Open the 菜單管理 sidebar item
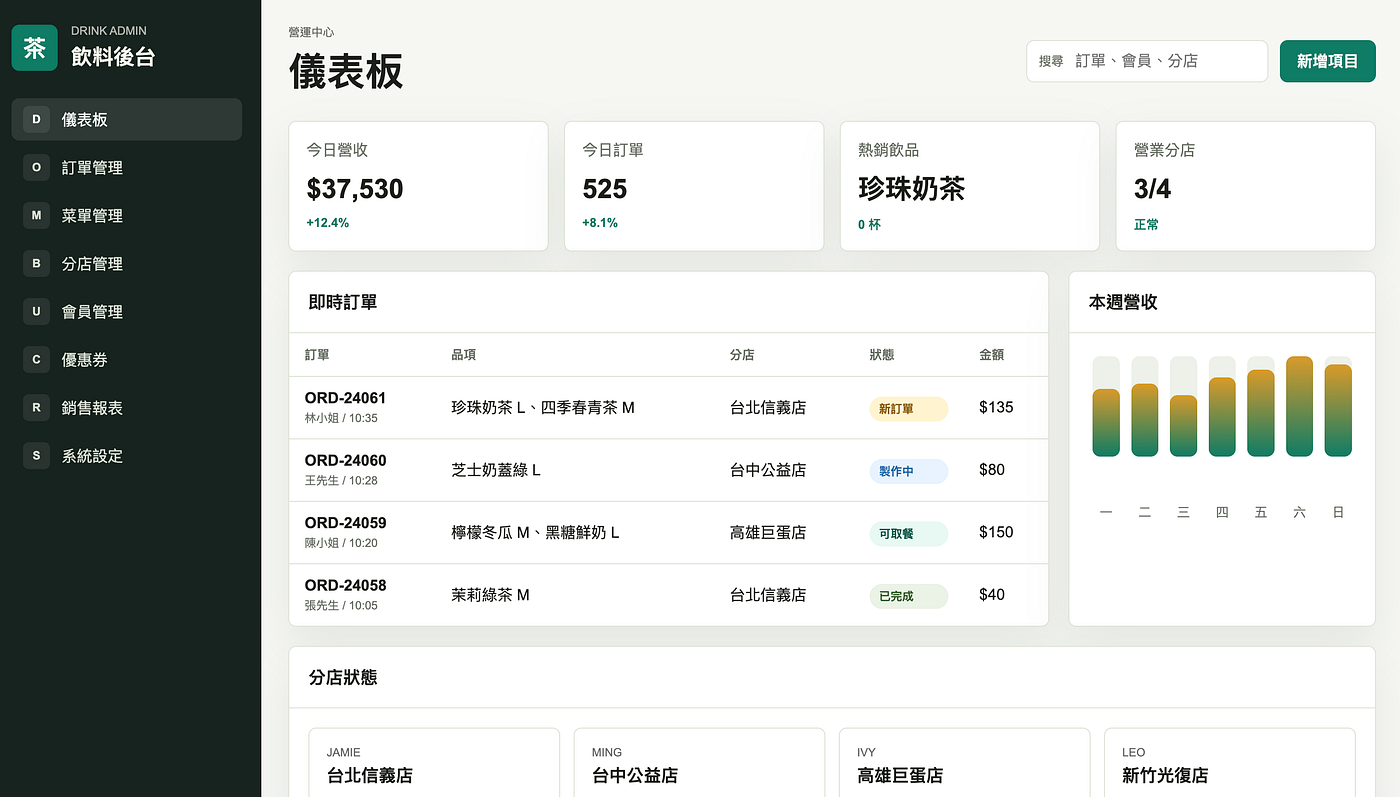This screenshot has width=1400, height=797. [127, 216]
